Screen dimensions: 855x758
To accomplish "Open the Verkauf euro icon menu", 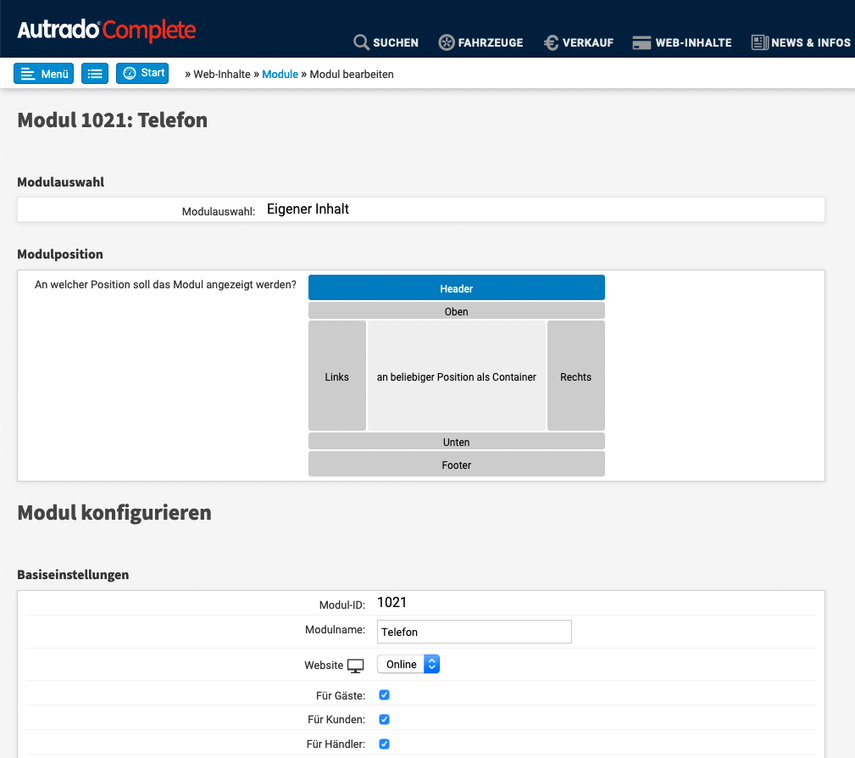I will point(578,43).
